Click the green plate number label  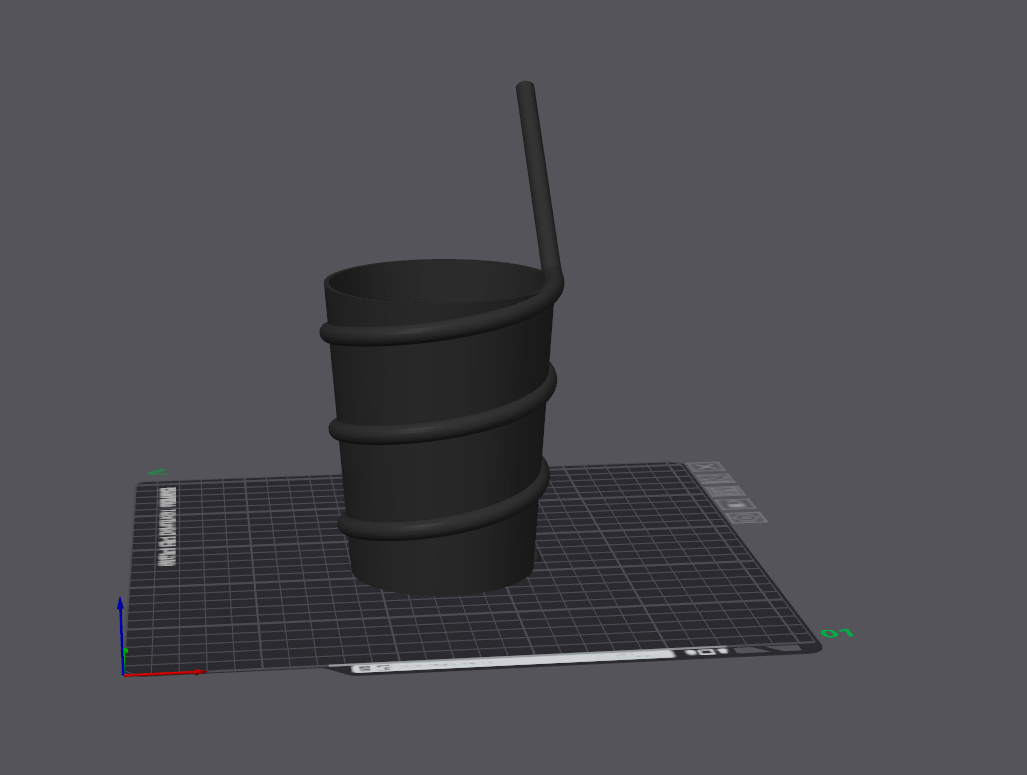tap(837, 633)
